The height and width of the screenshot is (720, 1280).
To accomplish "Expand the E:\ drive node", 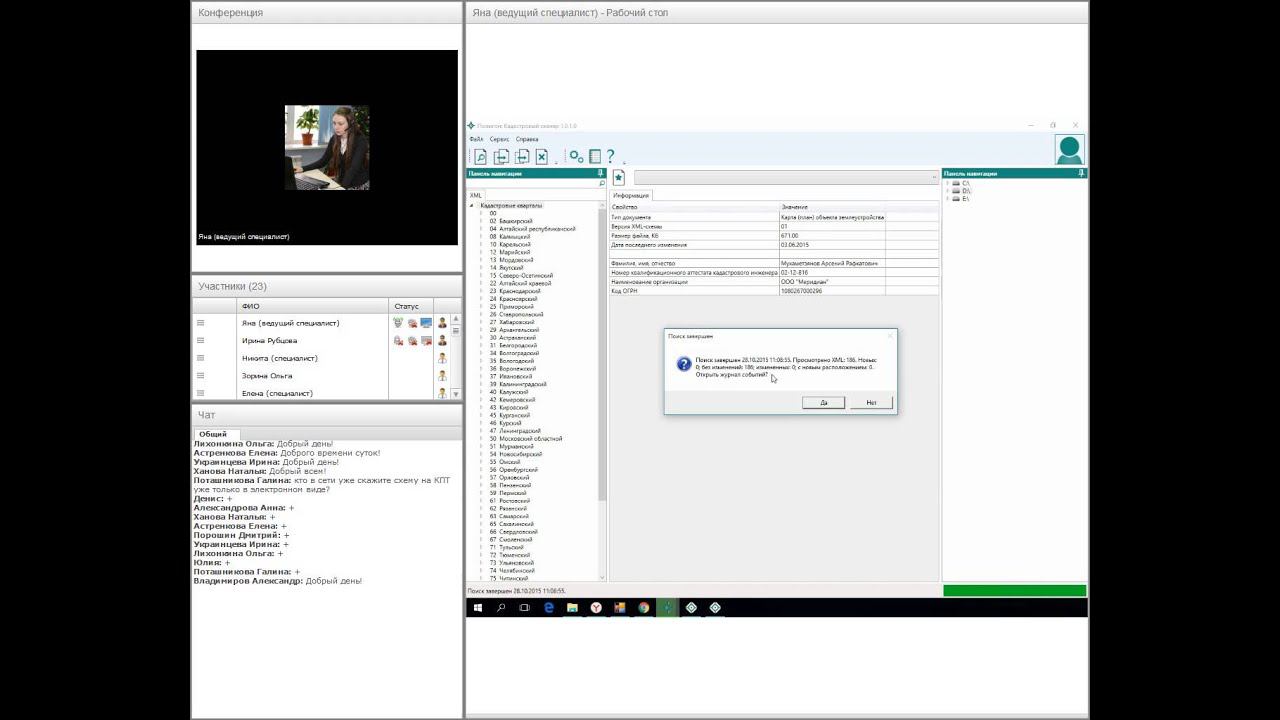I will pyautogui.click(x=947, y=199).
